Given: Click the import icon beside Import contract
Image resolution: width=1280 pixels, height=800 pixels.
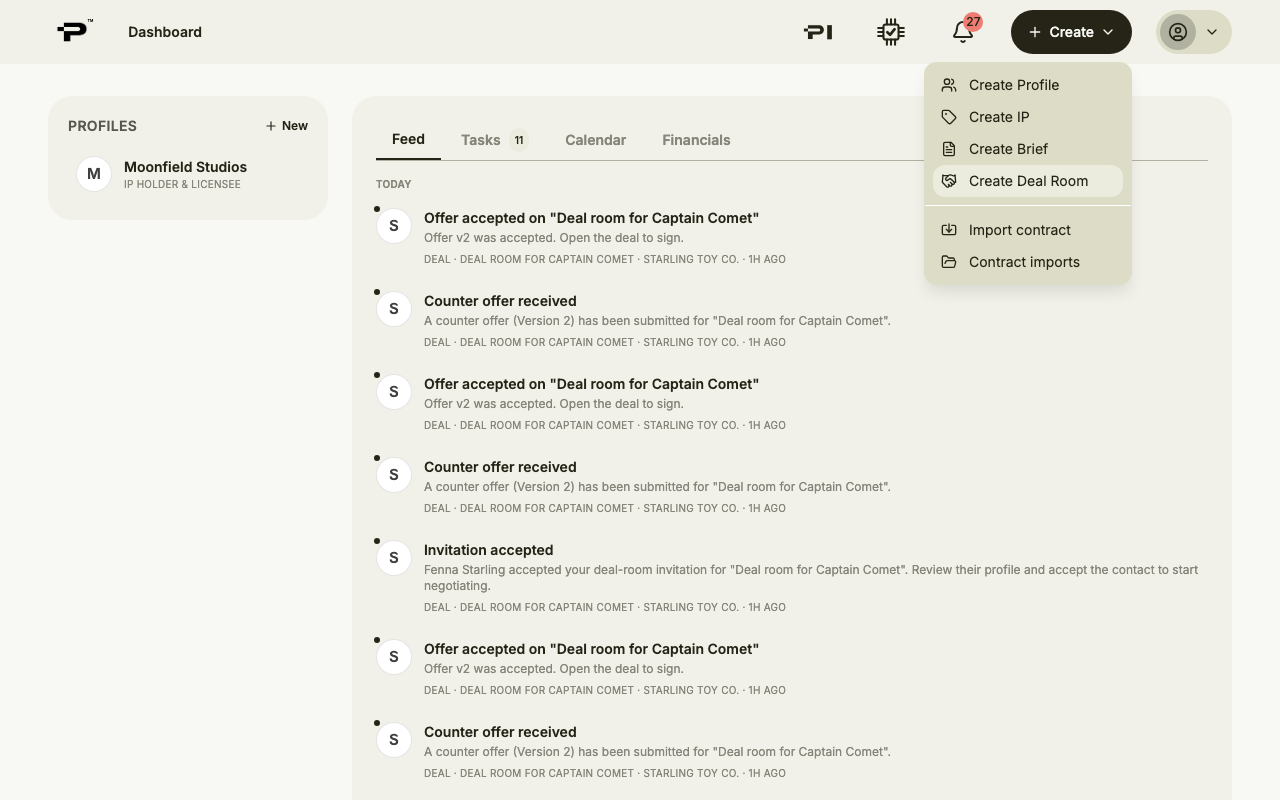Looking at the screenshot, I should [x=949, y=230].
